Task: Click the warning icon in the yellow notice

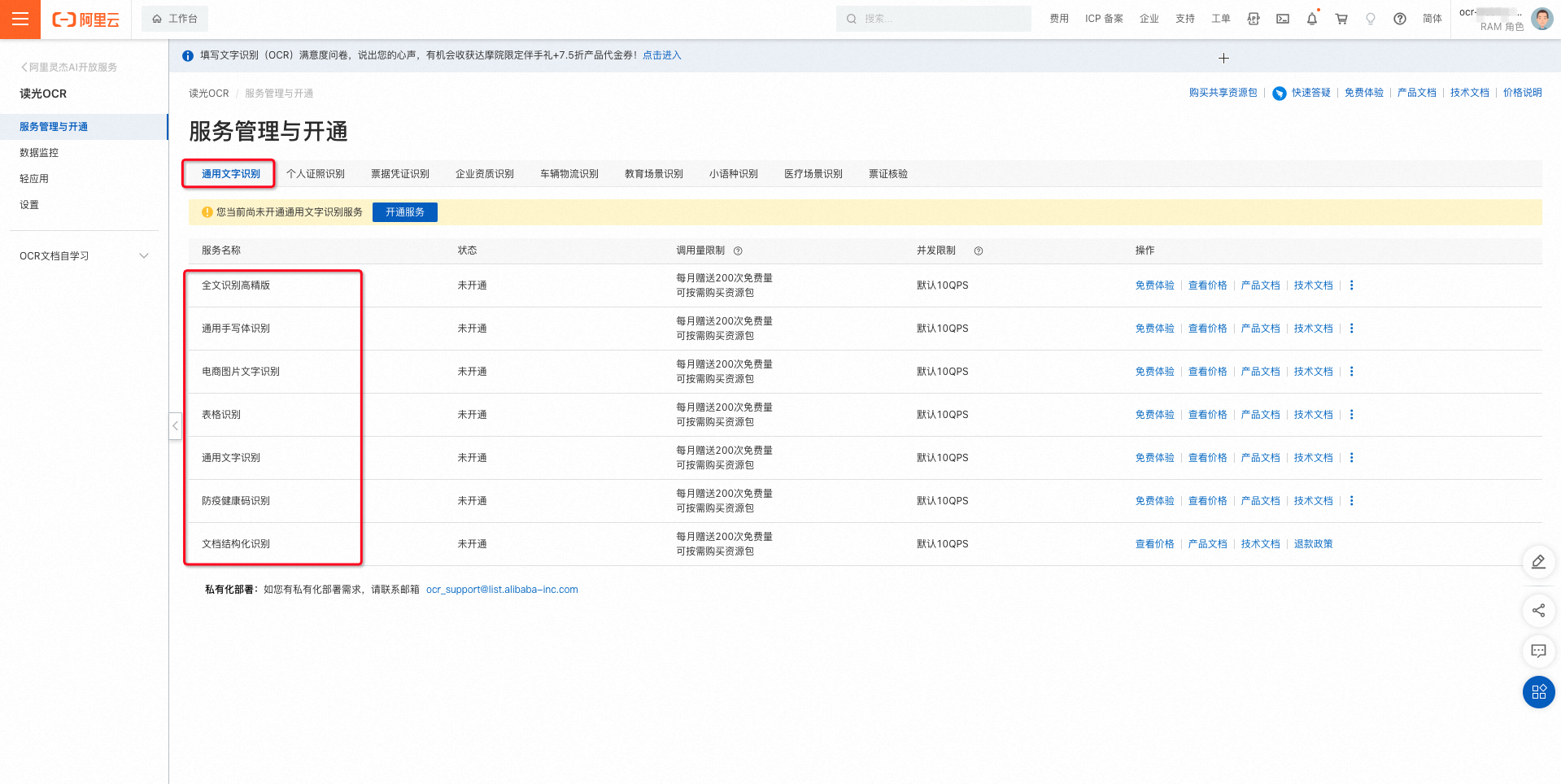Action: pos(207,212)
